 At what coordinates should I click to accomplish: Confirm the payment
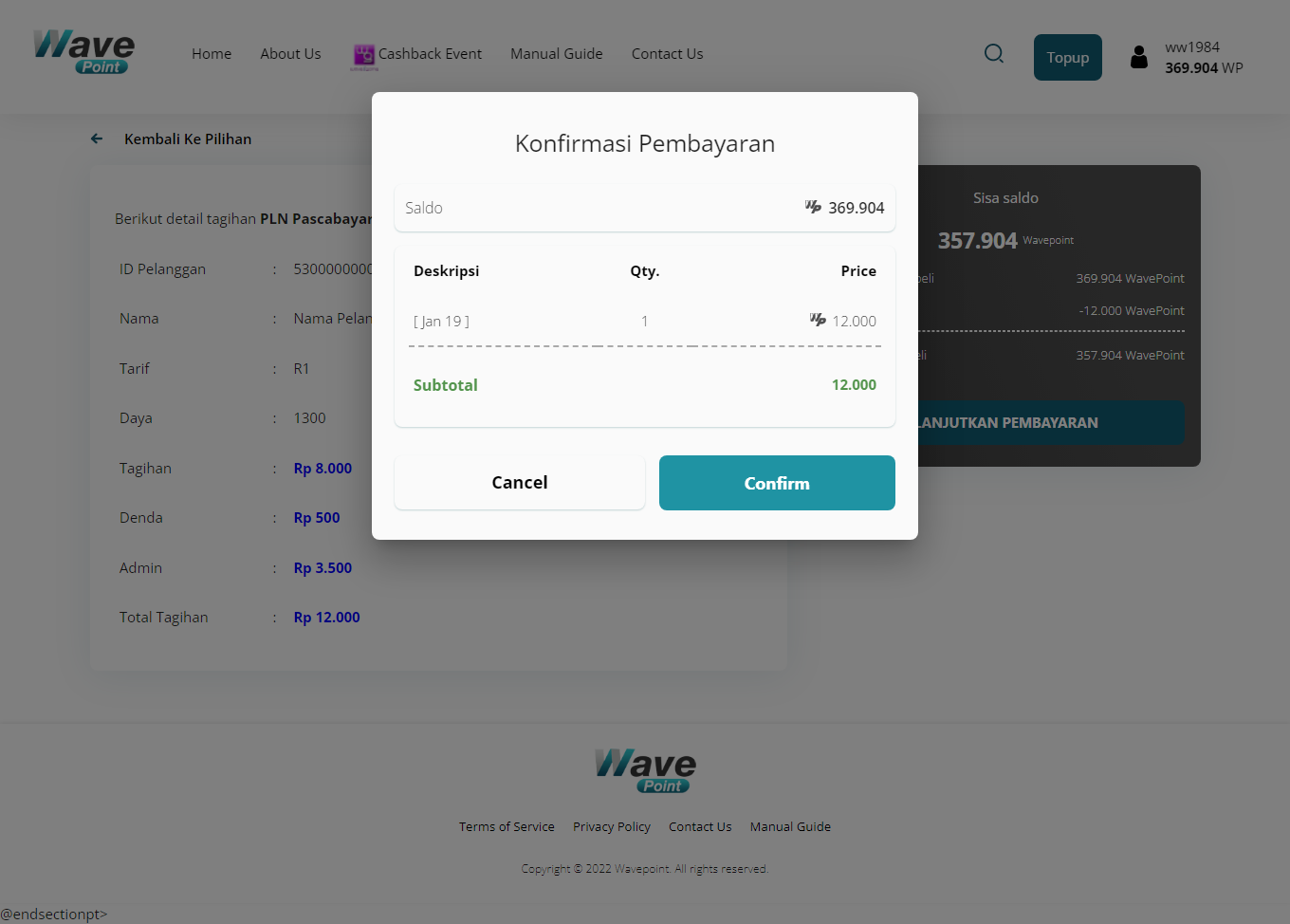[x=777, y=483]
